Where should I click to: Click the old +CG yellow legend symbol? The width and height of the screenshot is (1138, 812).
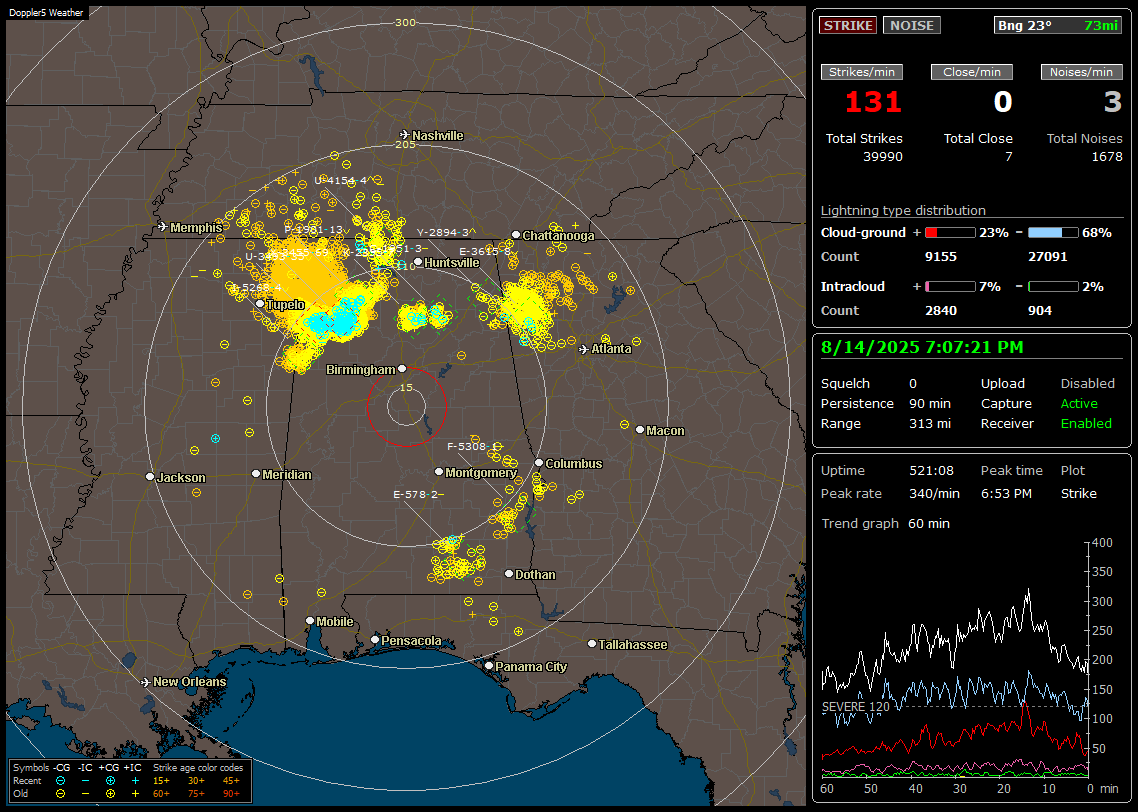(x=110, y=794)
